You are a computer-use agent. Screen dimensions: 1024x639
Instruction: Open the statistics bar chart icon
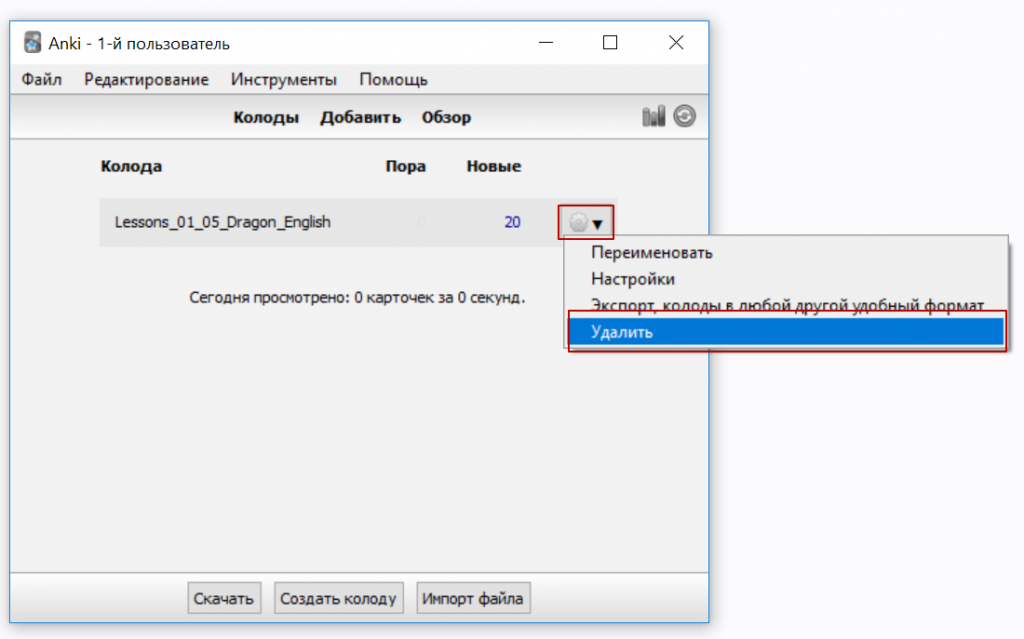[x=653, y=116]
